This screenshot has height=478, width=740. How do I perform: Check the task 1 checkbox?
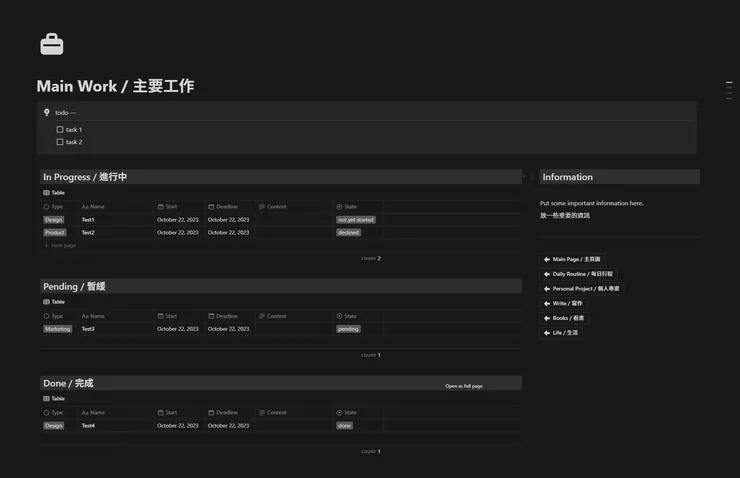(x=60, y=129)
